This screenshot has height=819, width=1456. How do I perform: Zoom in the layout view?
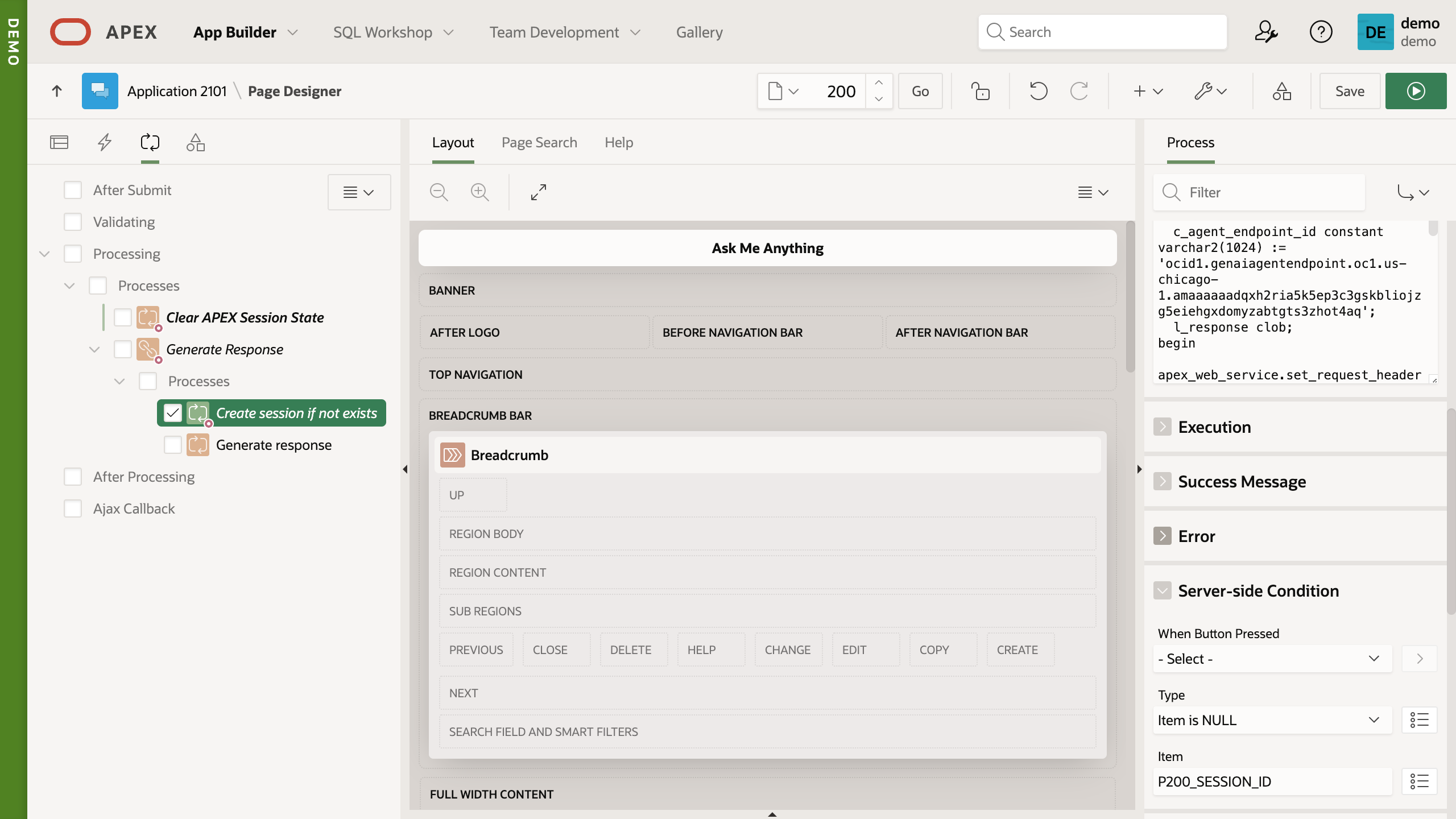[479, 192]
